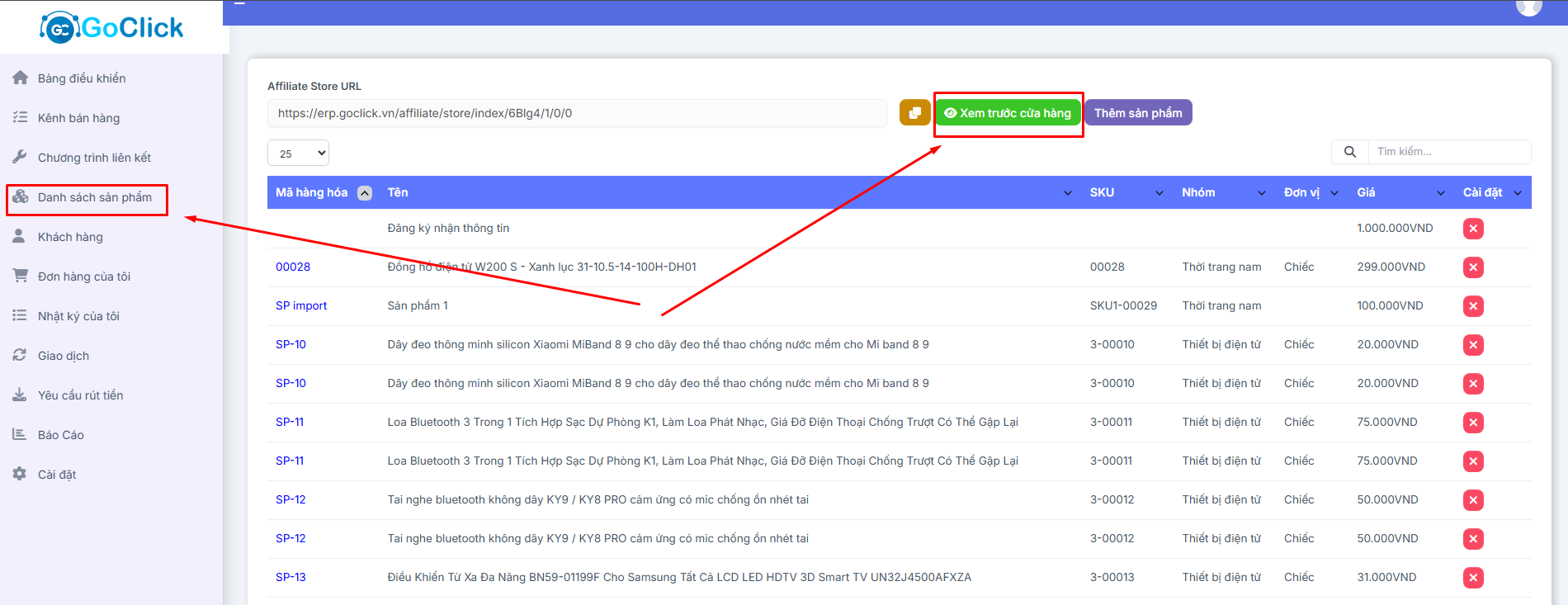Image resolution: width=1568 pixels, height=605 pixels.
Task: Open the 25 rows-per-page dropdown
Action: 298,154
